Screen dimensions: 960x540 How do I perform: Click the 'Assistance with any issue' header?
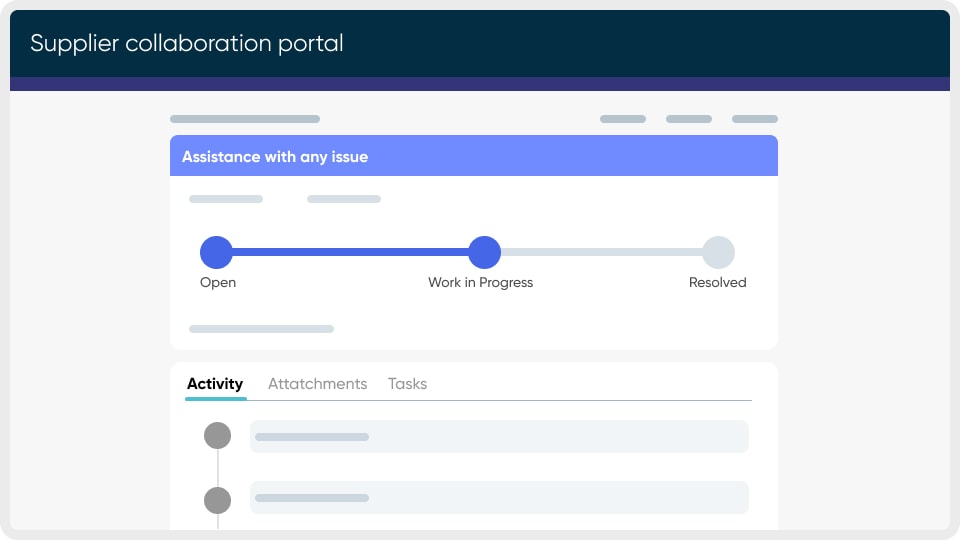[274, 157]
